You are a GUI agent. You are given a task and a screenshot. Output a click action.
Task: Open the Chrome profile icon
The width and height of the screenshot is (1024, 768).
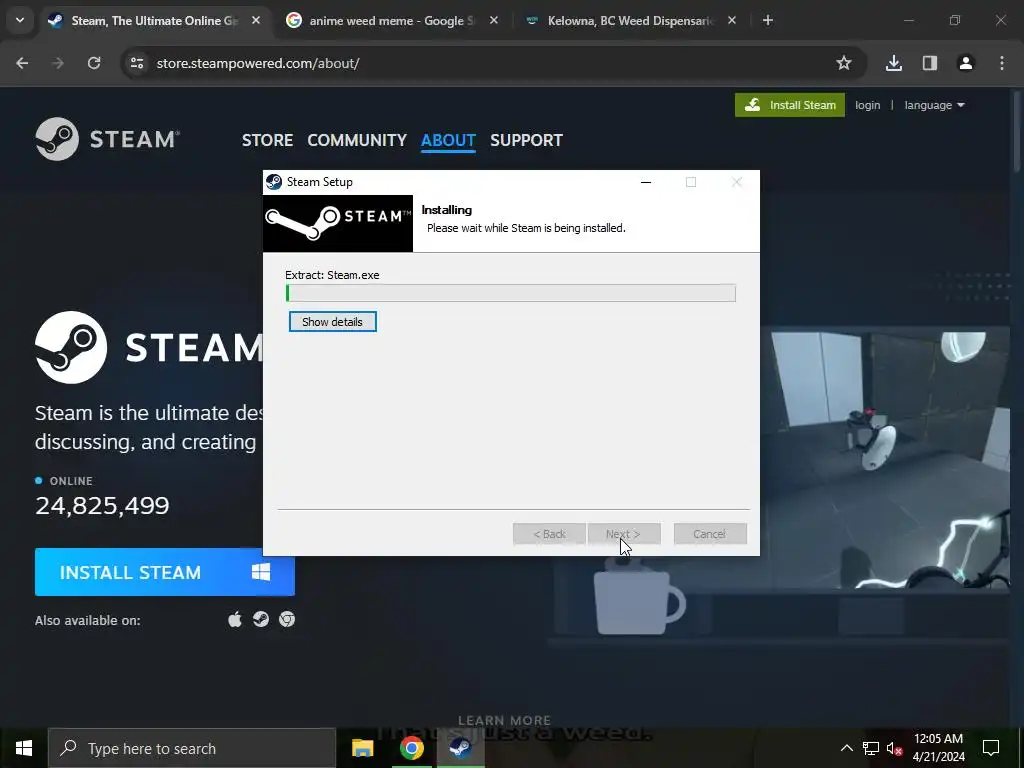click(966, 63)
